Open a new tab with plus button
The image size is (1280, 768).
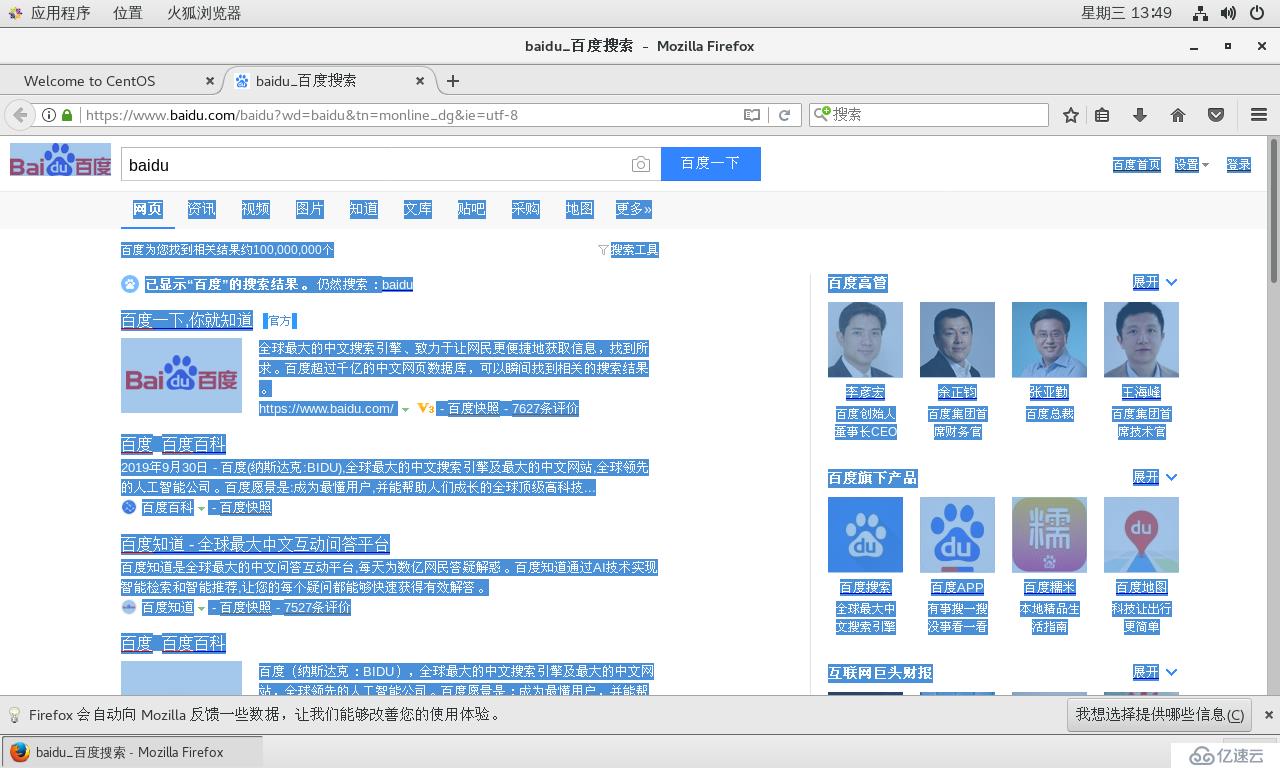[x=453, y=81]
